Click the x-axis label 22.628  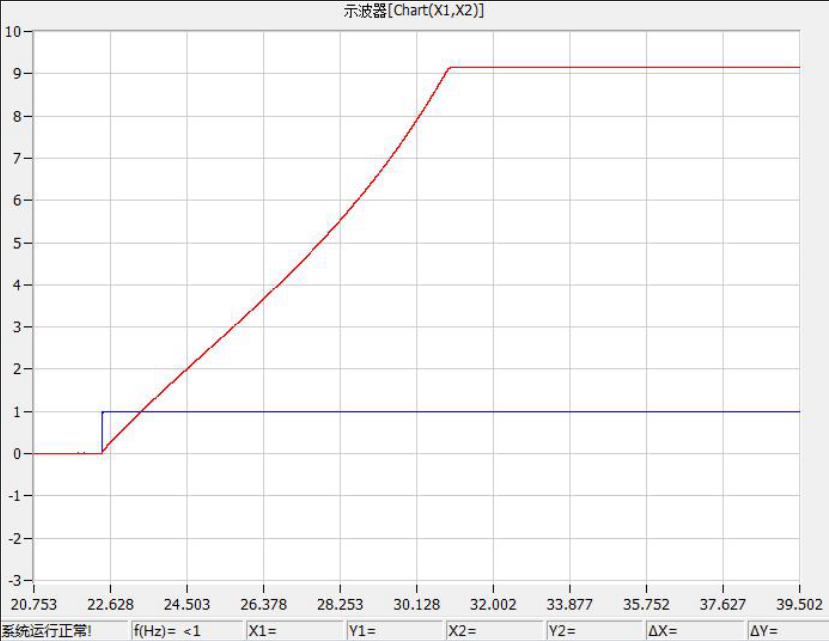(x=109, y=603)
